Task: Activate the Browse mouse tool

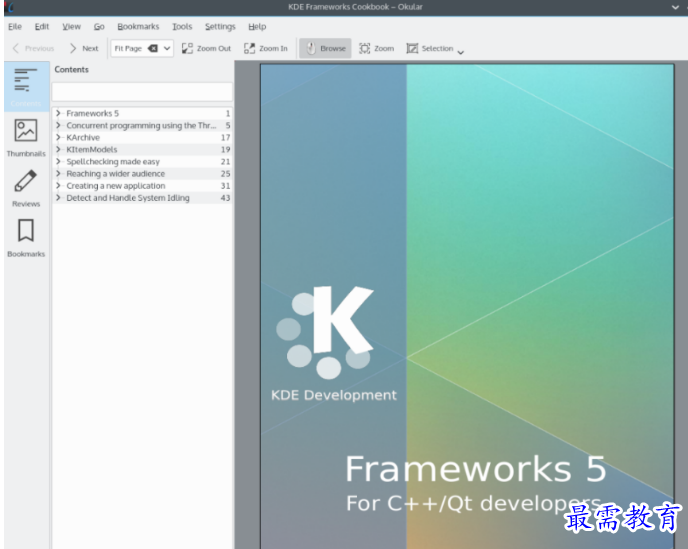Action: 325,48
